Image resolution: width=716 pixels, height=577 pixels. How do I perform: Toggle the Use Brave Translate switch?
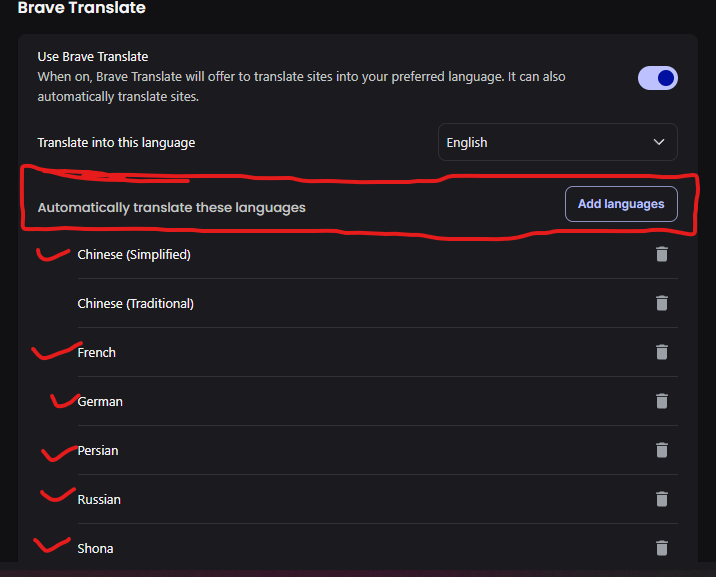pos(658,78)
